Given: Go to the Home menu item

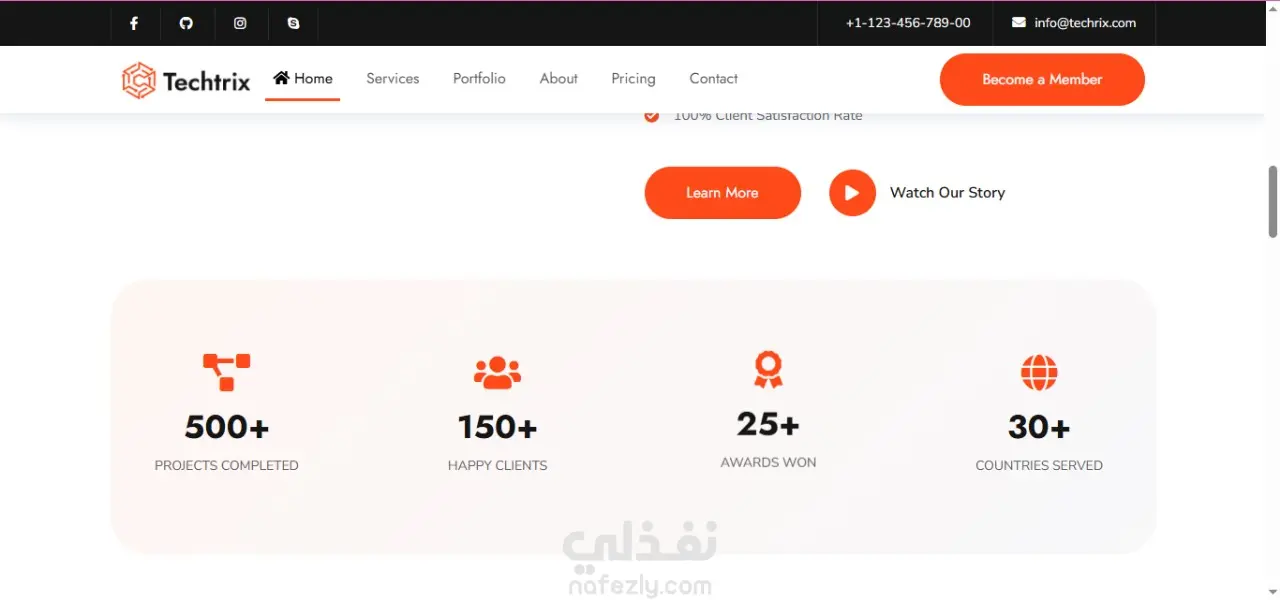Looking at the screenshot, I should point(303,78).
